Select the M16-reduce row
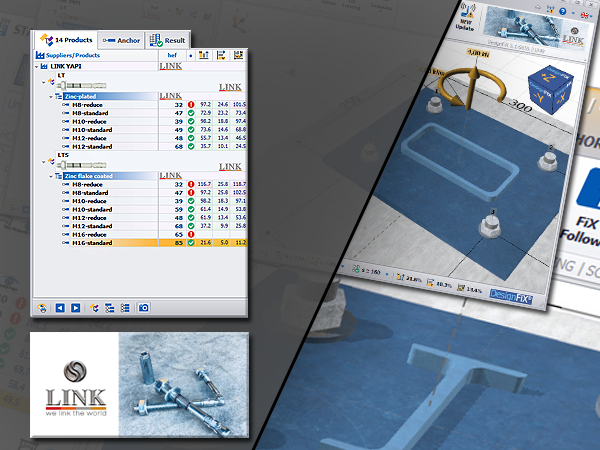Image resolution: width=600 pixels, height=450 pixels. tap(154, 235)
